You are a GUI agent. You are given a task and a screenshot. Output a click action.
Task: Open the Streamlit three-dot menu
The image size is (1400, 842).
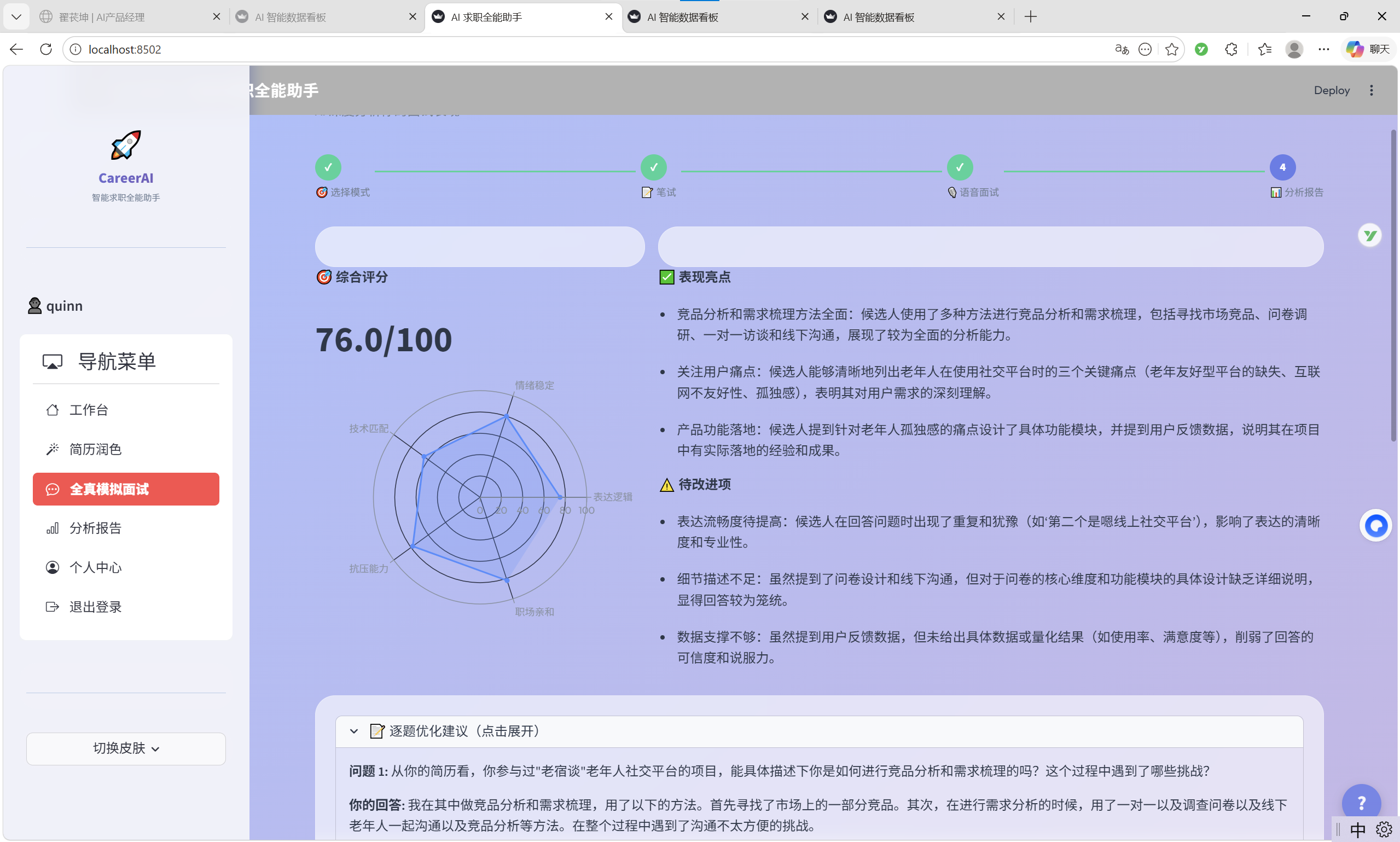pyautogui.click(x=1372, y=90)
